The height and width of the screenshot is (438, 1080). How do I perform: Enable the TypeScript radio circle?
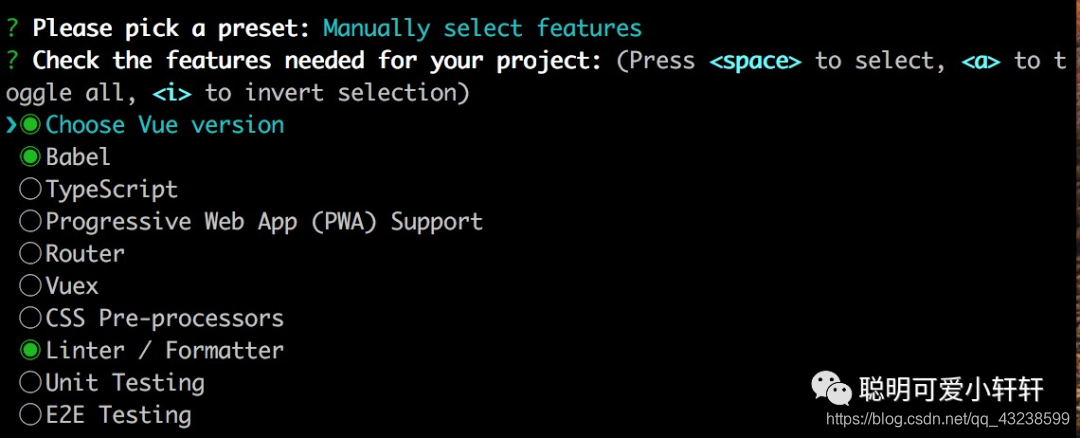(x=30, y=189)
